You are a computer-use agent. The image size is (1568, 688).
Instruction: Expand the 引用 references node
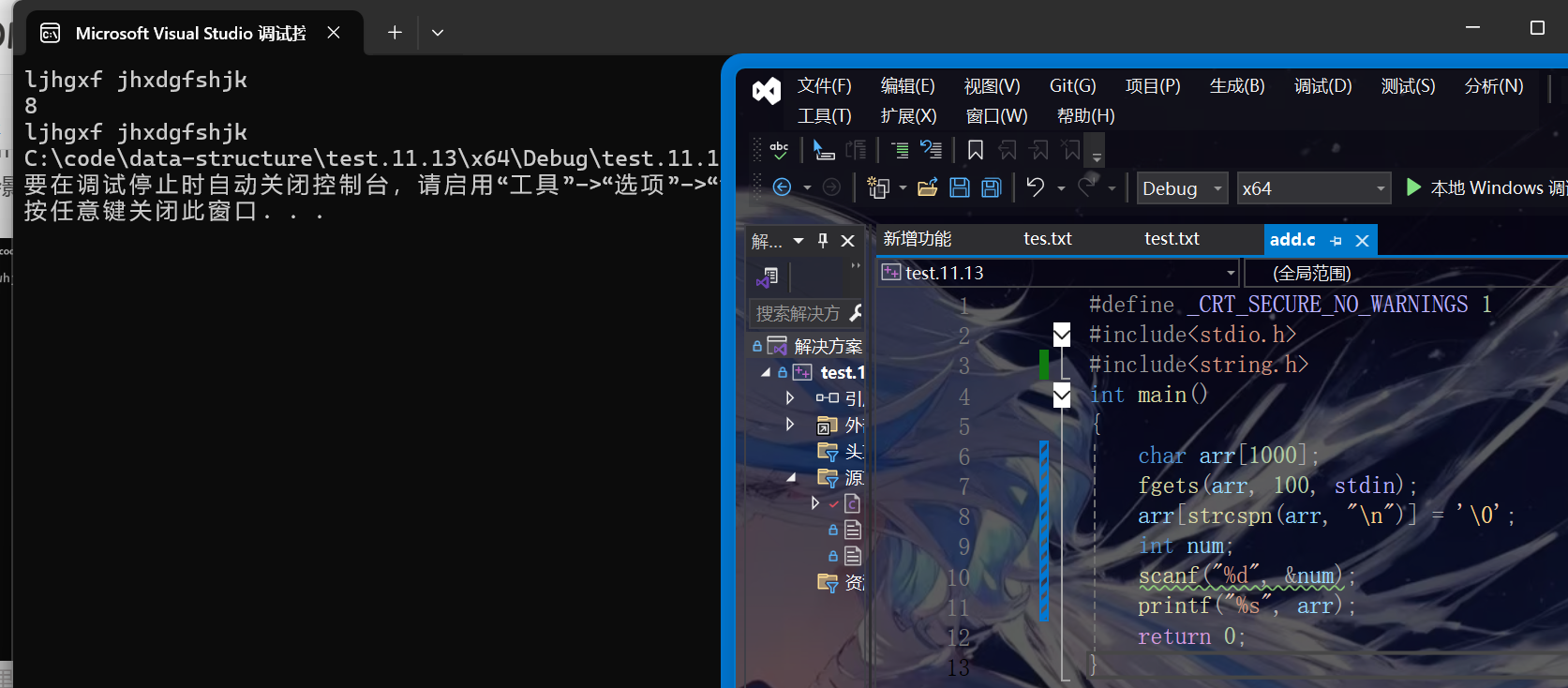[x=790, y=397]
